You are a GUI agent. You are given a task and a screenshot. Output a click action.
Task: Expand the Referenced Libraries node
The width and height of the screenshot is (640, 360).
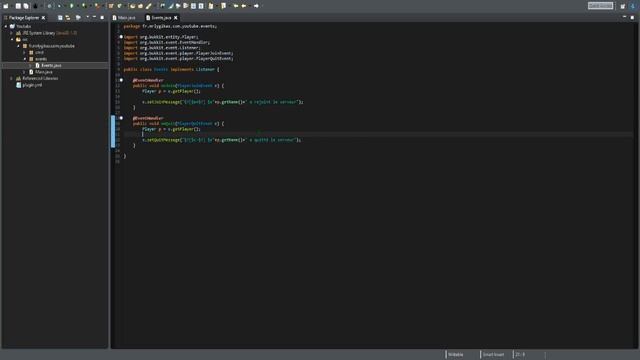pyautogui.click(x=12, y=78)
